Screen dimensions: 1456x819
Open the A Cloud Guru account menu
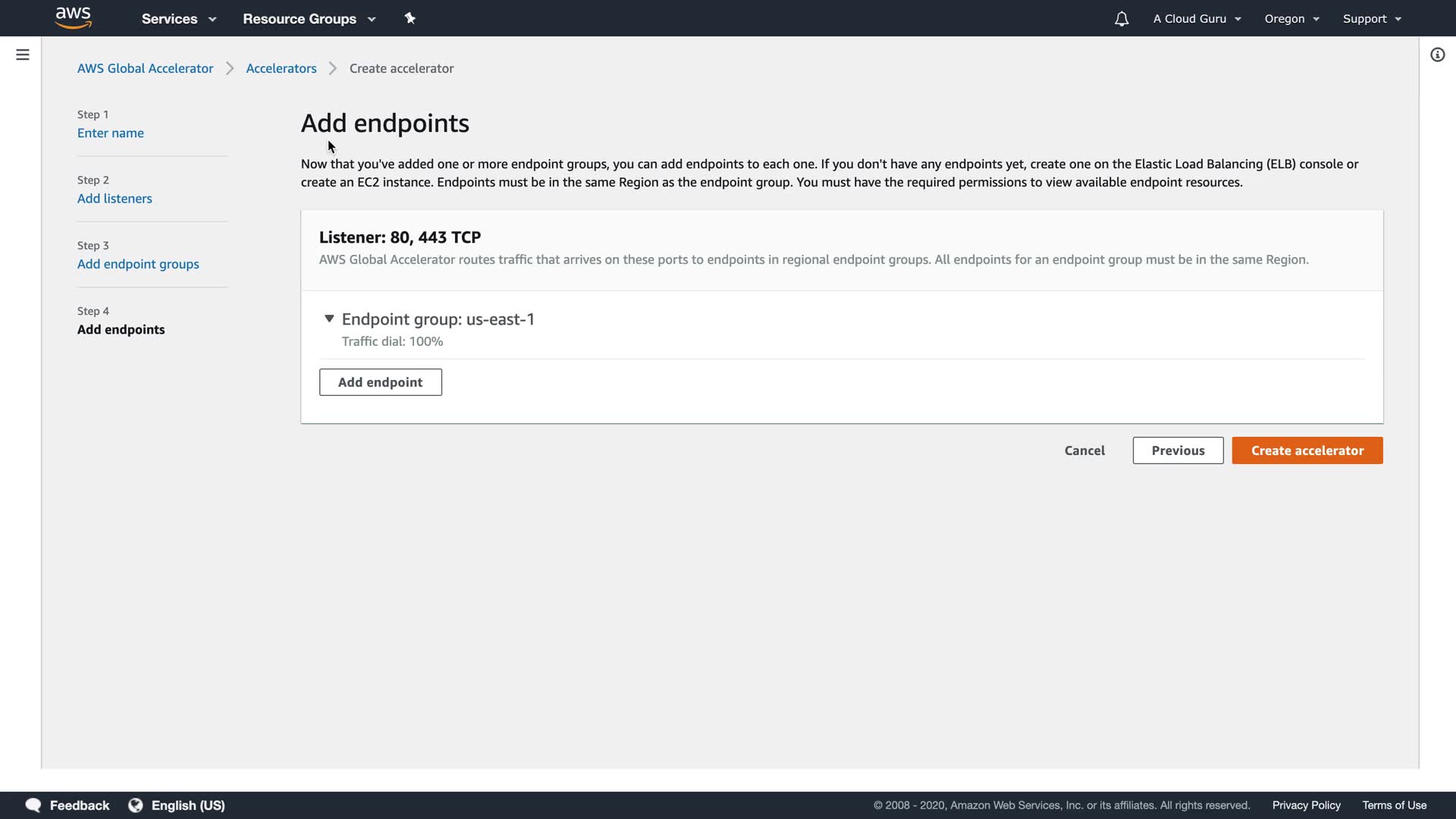click(1197, 19)
